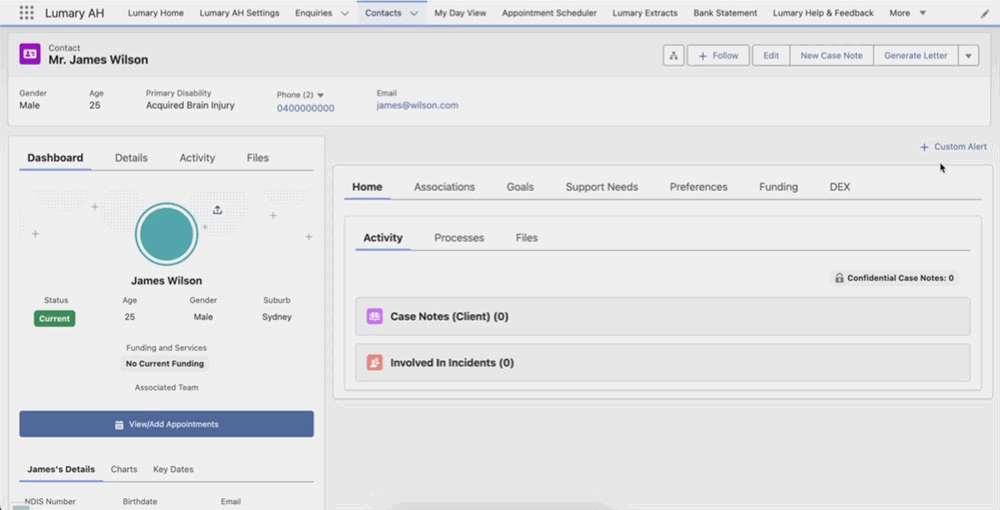The height and width of the screenshot is (510, 1000).
Task: Expand the Phone (2) dropdown arrow
Action: (321, 95)
